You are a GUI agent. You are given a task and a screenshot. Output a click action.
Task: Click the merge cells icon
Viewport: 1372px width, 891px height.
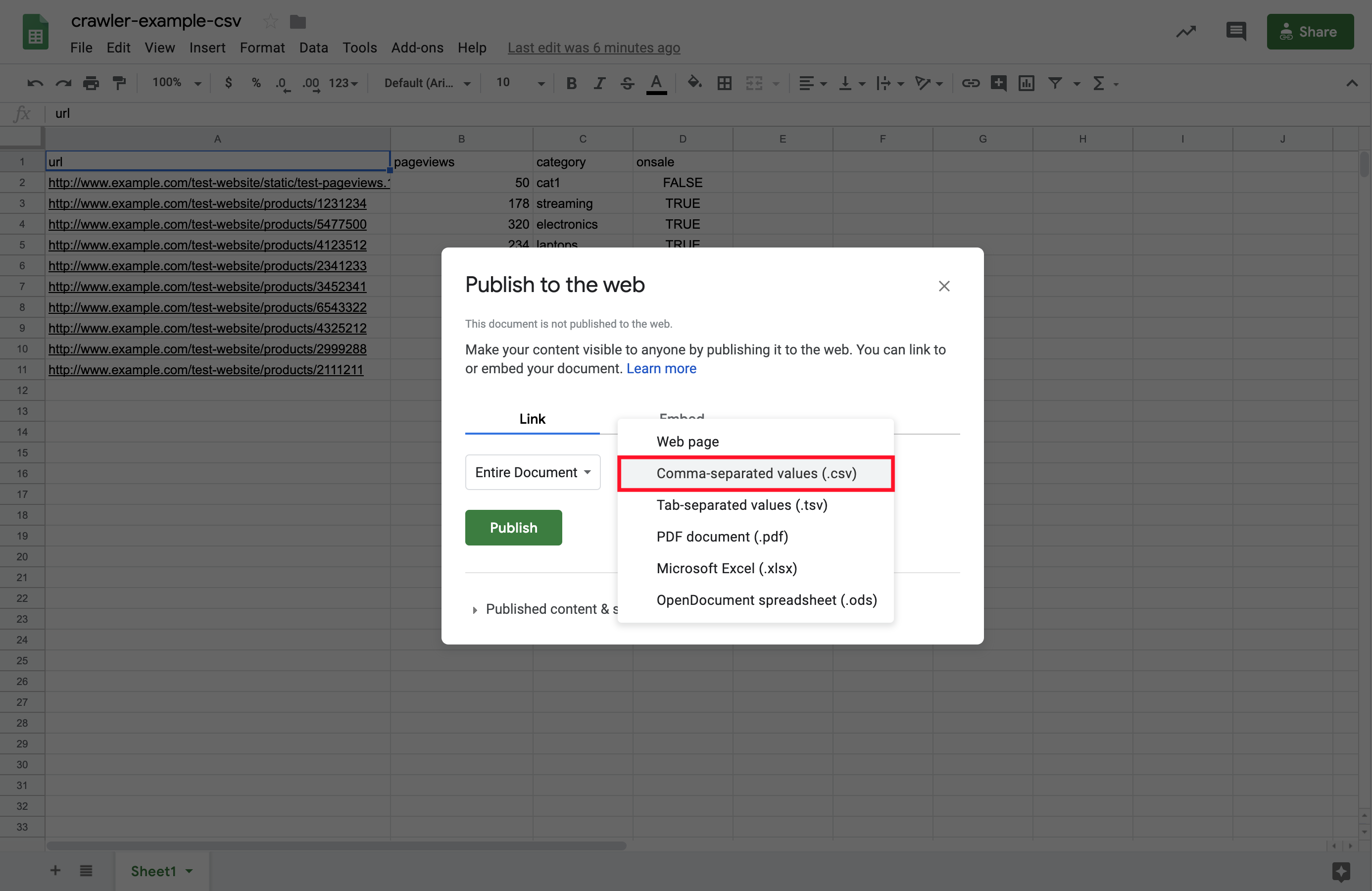point(755,82)
